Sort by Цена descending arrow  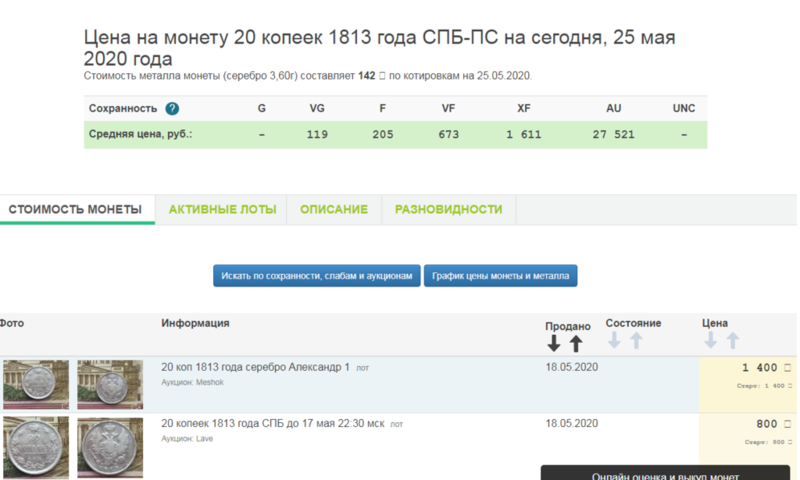point(711,340)
